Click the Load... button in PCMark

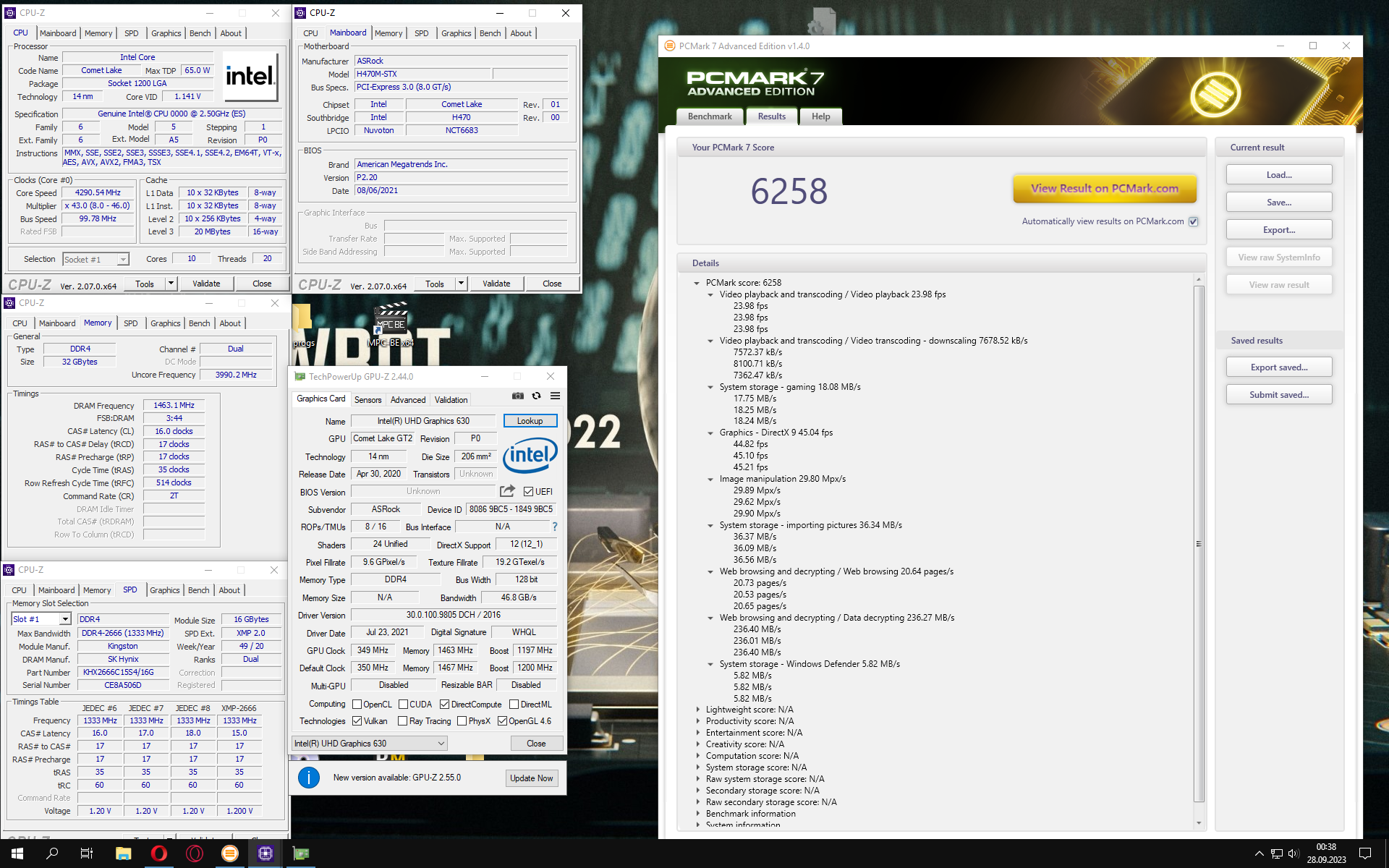point(1278,175)
